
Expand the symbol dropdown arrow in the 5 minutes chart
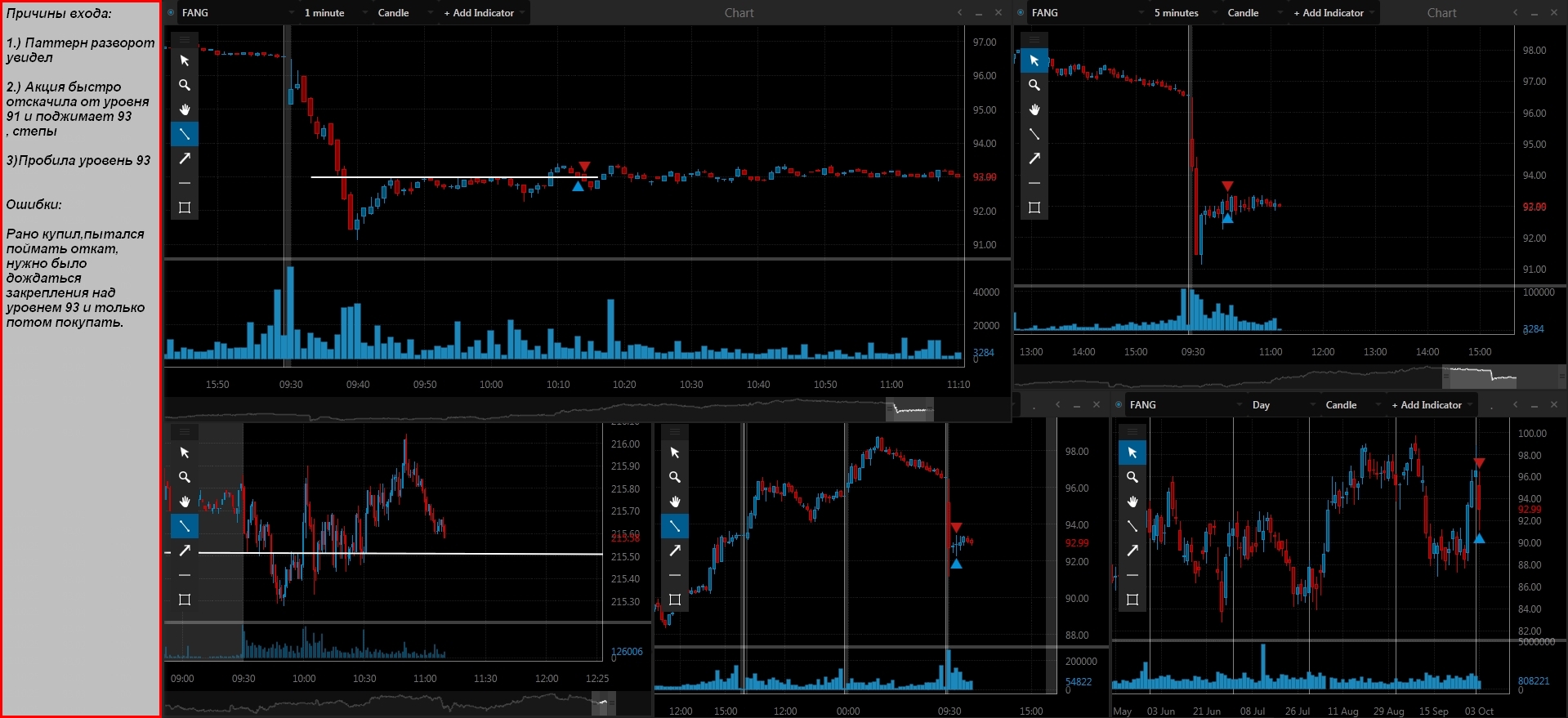coord(1141,13)
